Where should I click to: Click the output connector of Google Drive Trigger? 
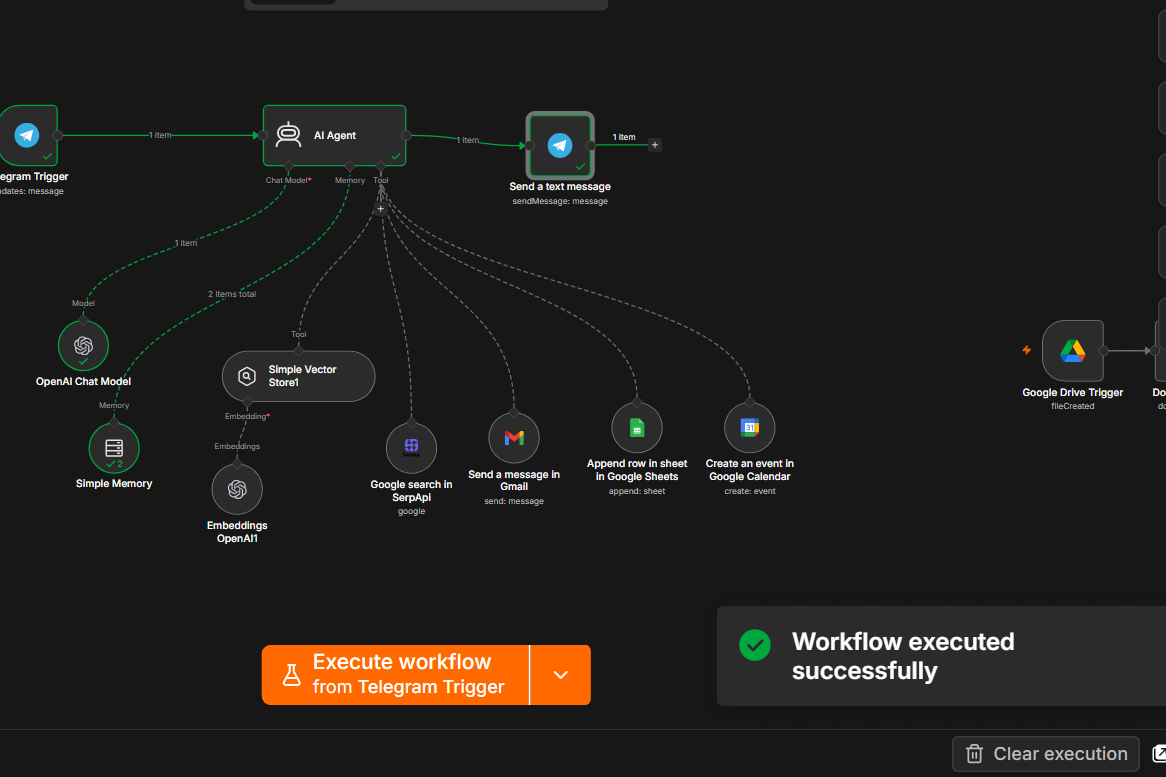(1104, 351)
